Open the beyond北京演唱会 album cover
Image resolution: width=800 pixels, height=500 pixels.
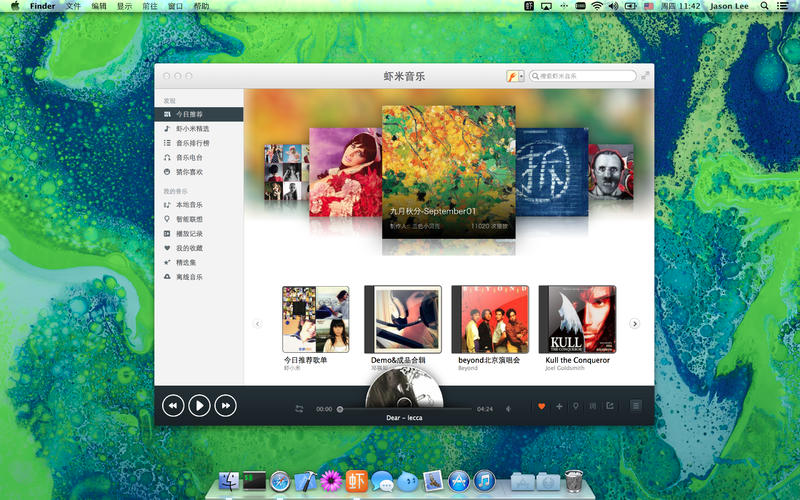[x=490, y=319]
